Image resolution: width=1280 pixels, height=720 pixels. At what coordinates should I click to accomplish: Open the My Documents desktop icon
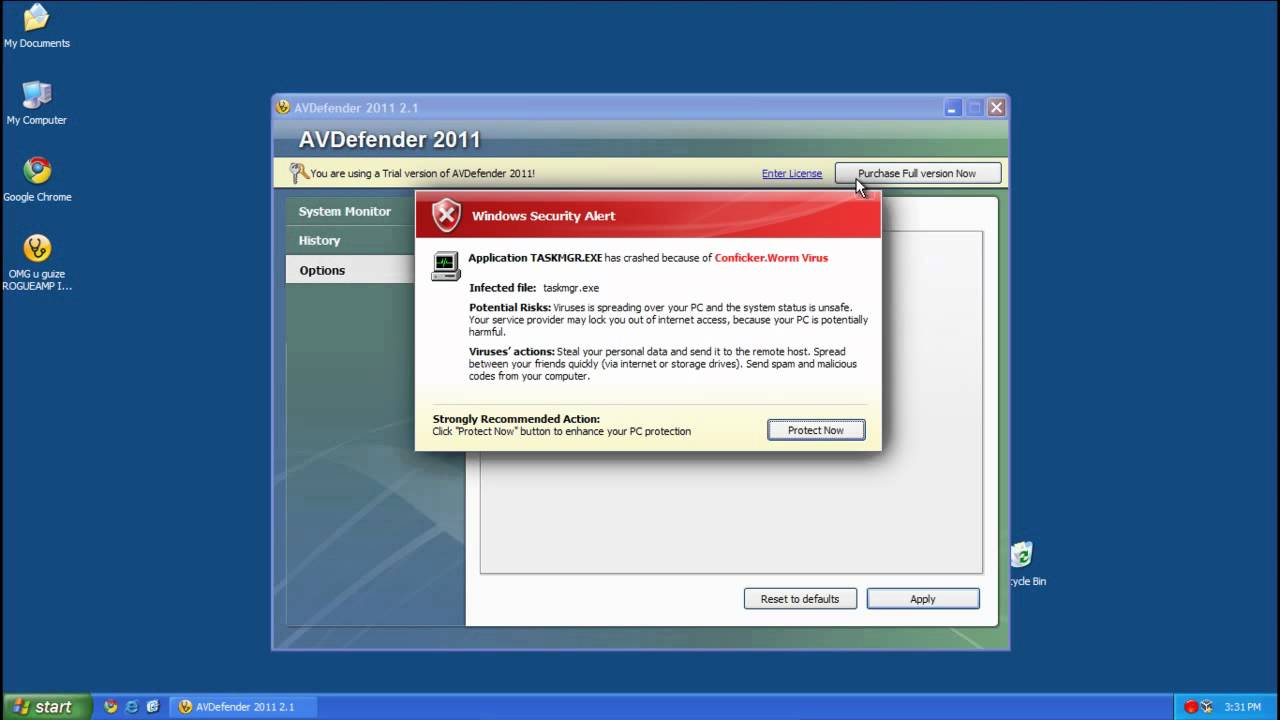coord(37,27)
